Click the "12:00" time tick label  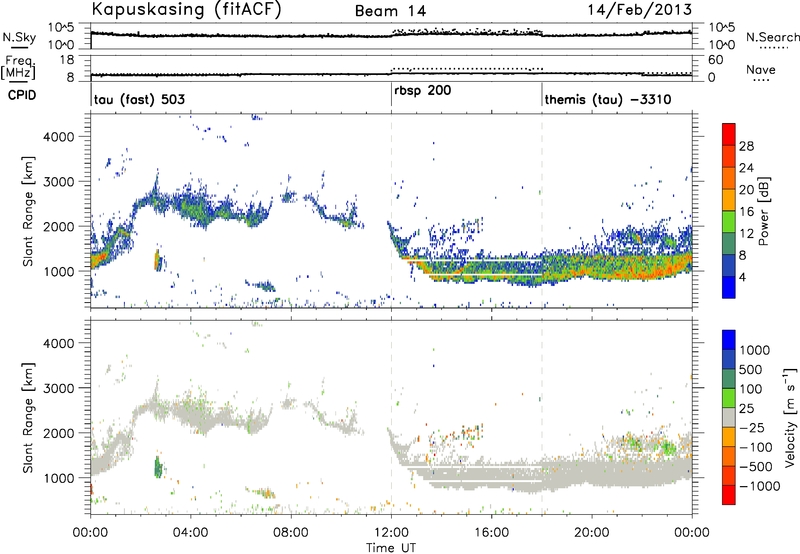point(391,533)
